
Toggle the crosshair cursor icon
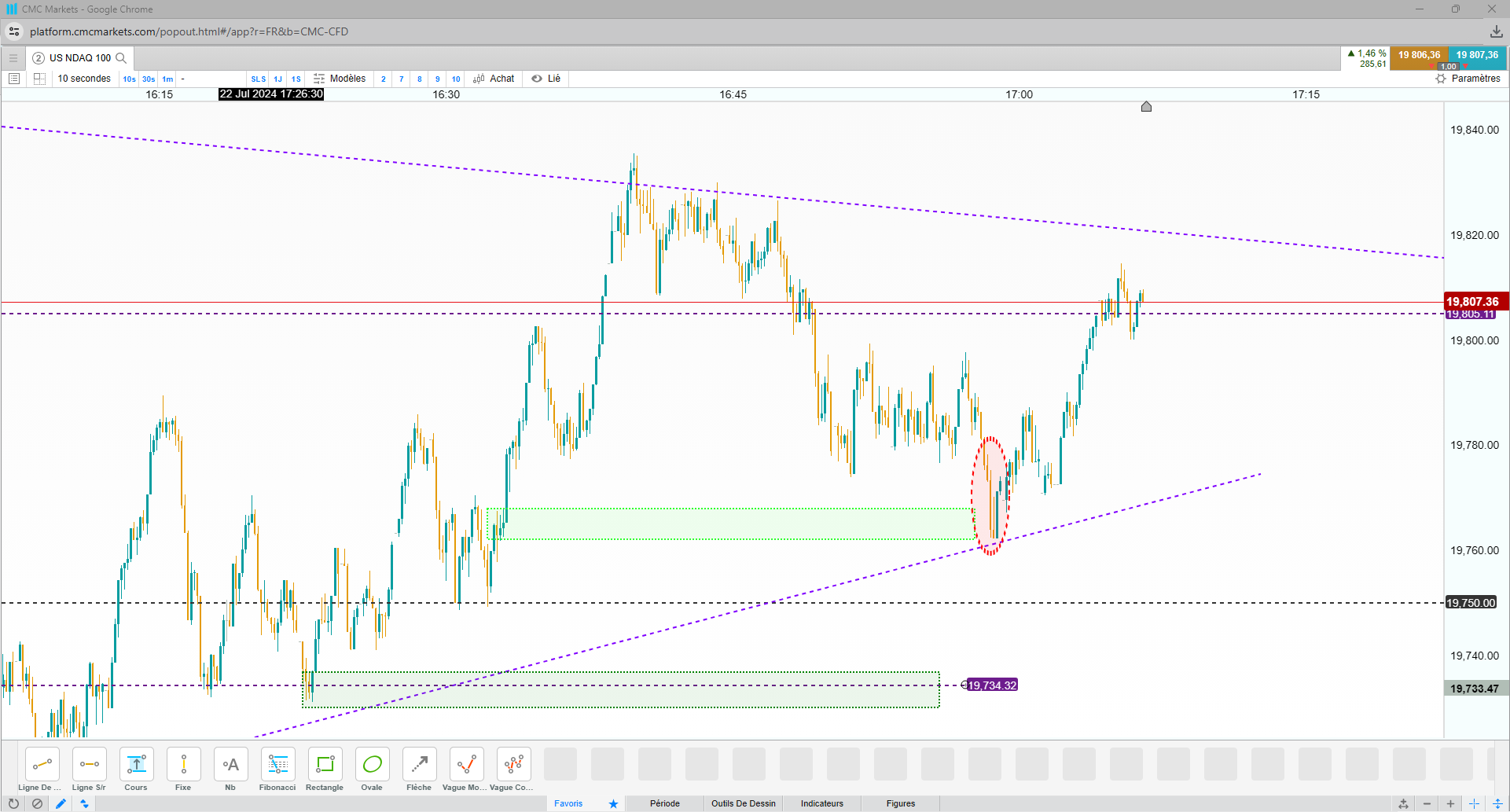point(1474,803)
